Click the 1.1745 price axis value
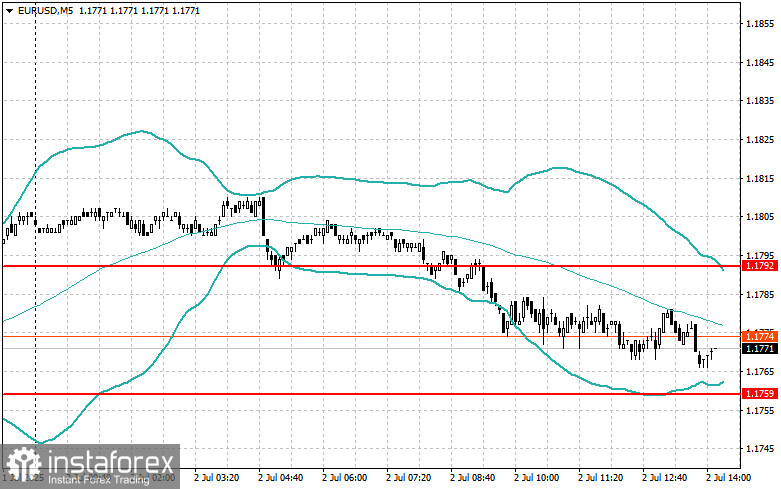Image resolution: width=781 pixels, height=489 pixels. click(x=760, y=449)
